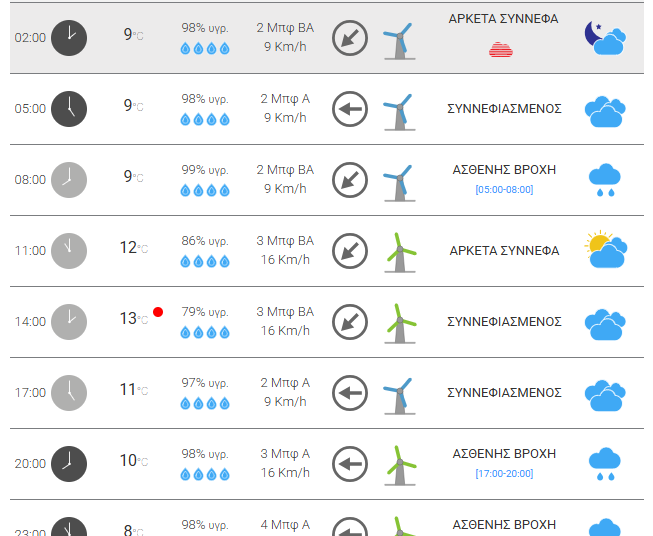Click the 3 Μπφ ΒΑ wind text at 14:00
The width and height of the screenshot is (653, 536).
point(285,312)
